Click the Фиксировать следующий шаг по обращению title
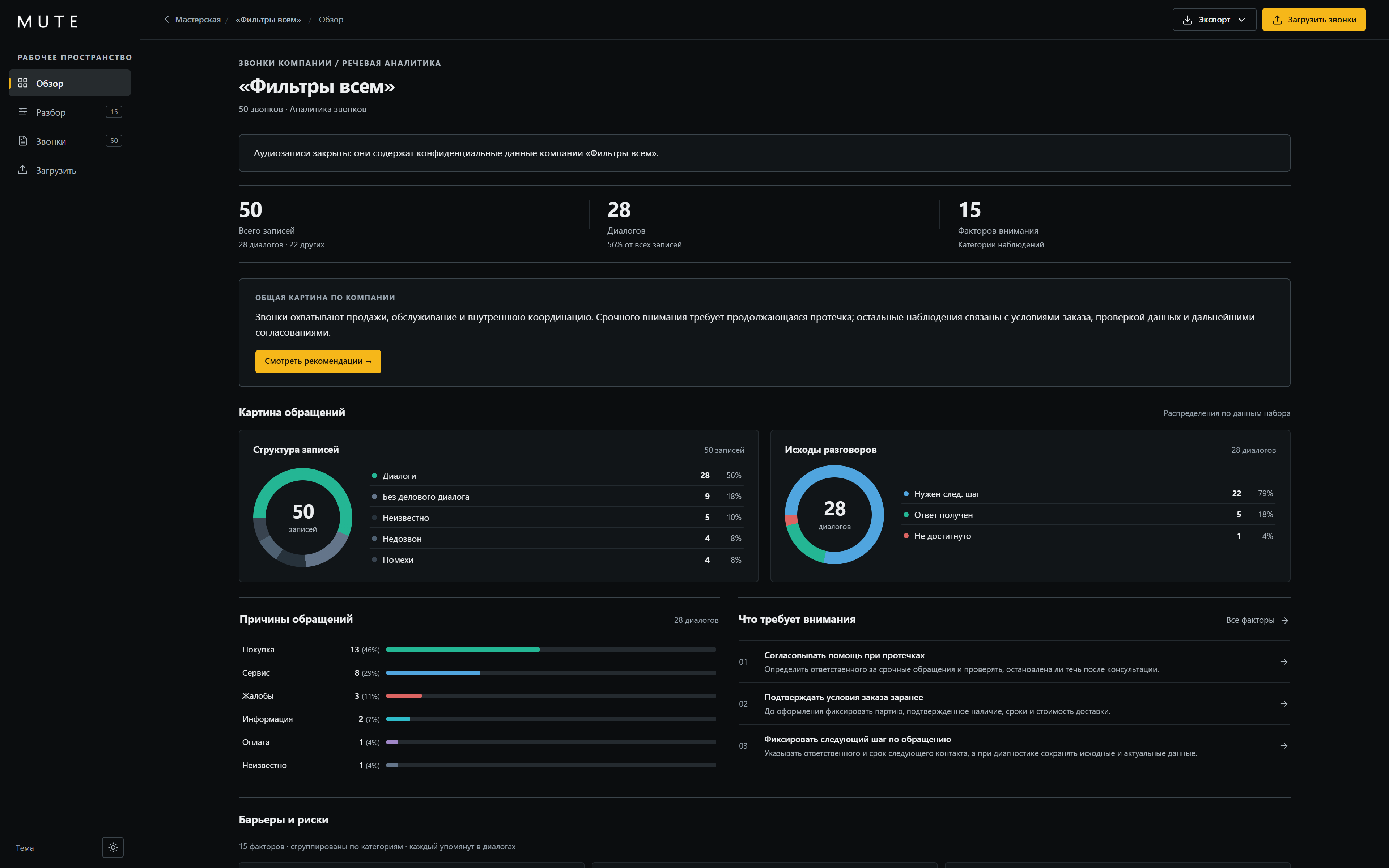1389x868 pixels. click(858, 739)
